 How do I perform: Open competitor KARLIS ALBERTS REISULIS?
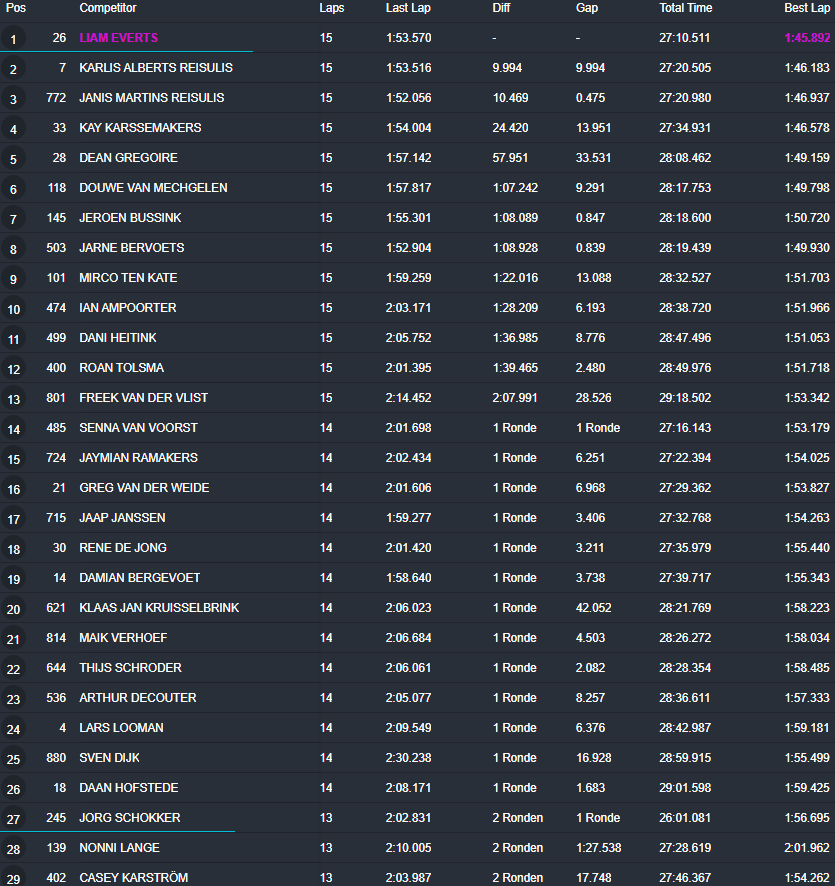click(x=156, y=68)
